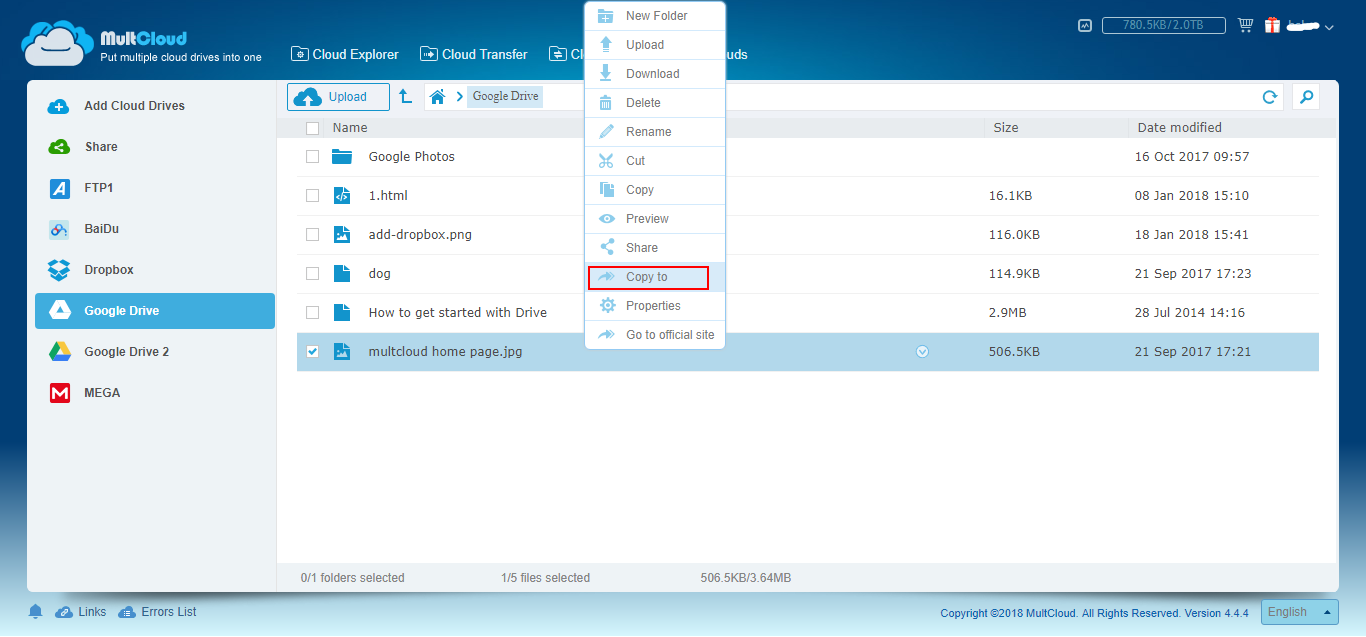Click the Cloud Explorer icon
Screen dimensions: 1366x637
299,54
